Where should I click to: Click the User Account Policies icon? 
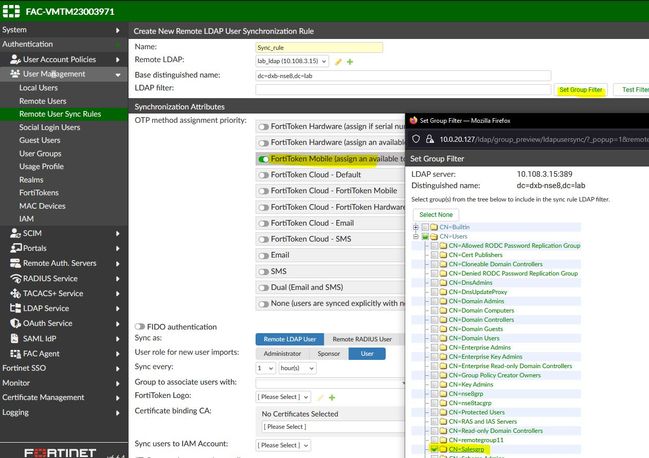click(x=15, y=60)
